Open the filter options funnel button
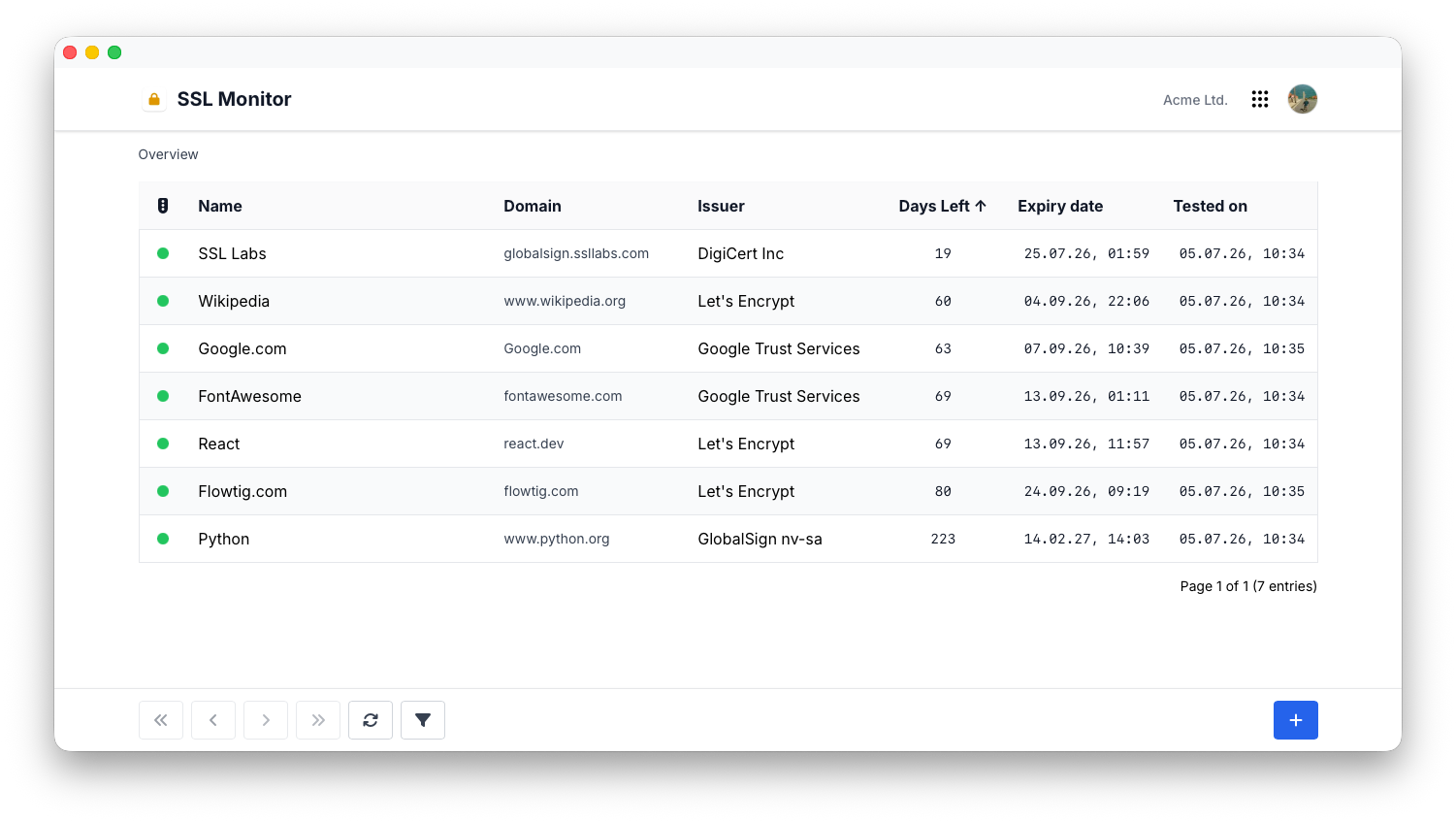The width and height of the screenshot is (1456, 823). click(423, 720)
